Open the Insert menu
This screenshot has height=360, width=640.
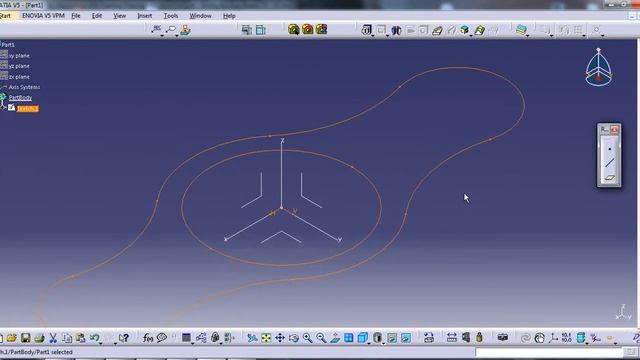click(x=144, y=16)
